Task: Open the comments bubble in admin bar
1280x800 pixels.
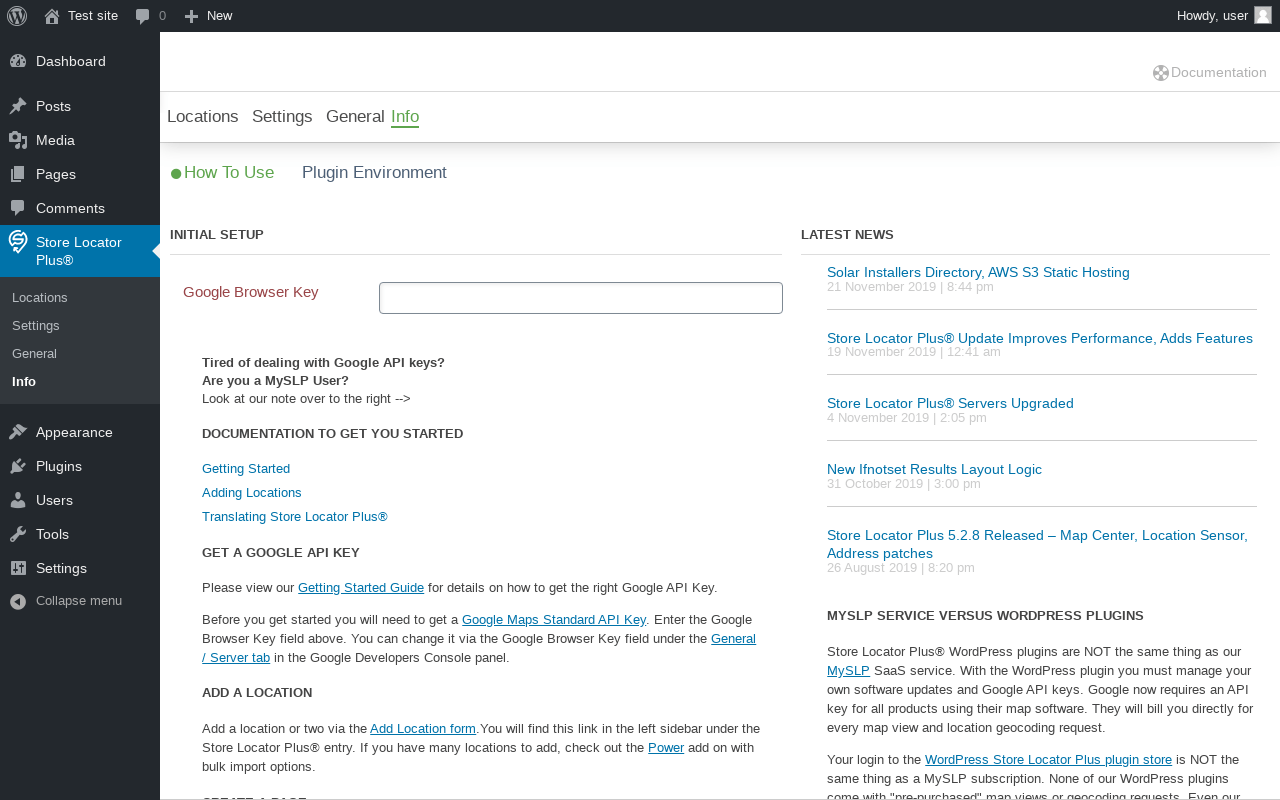Action: click(x=143, y=16)
